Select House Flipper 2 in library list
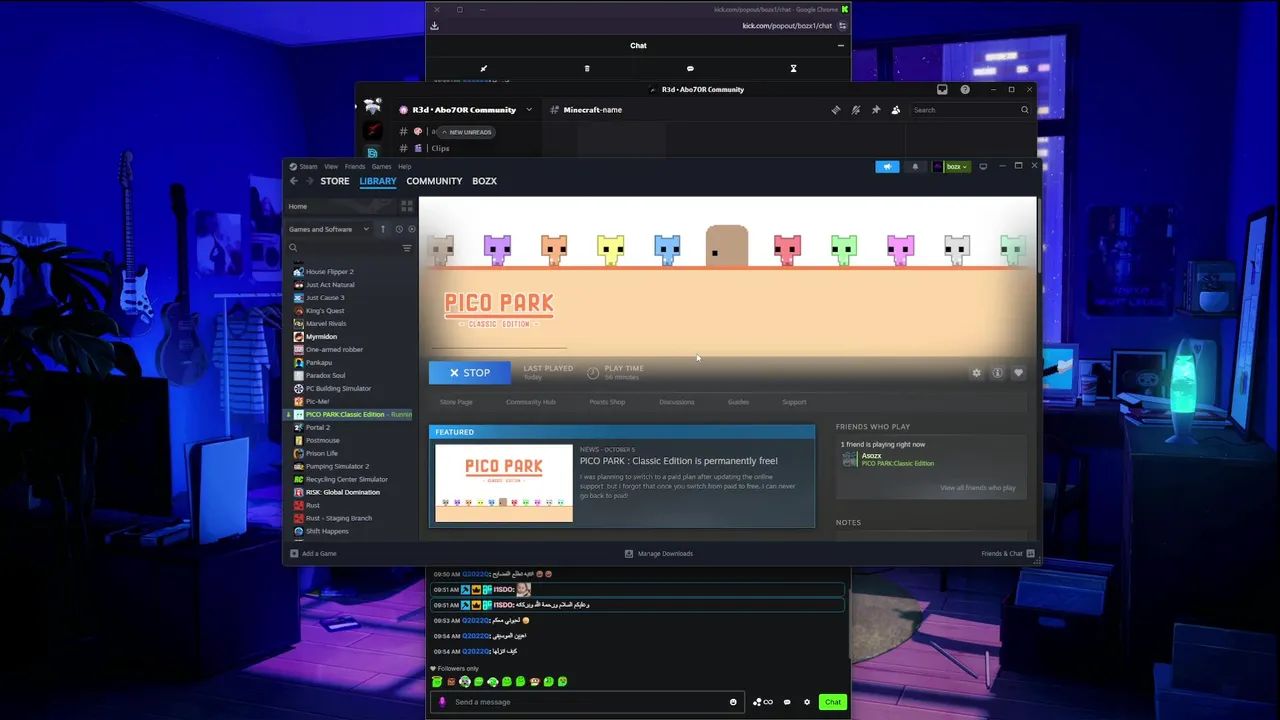This screenshot has height=720, width=1280. (x=329, y=272)
